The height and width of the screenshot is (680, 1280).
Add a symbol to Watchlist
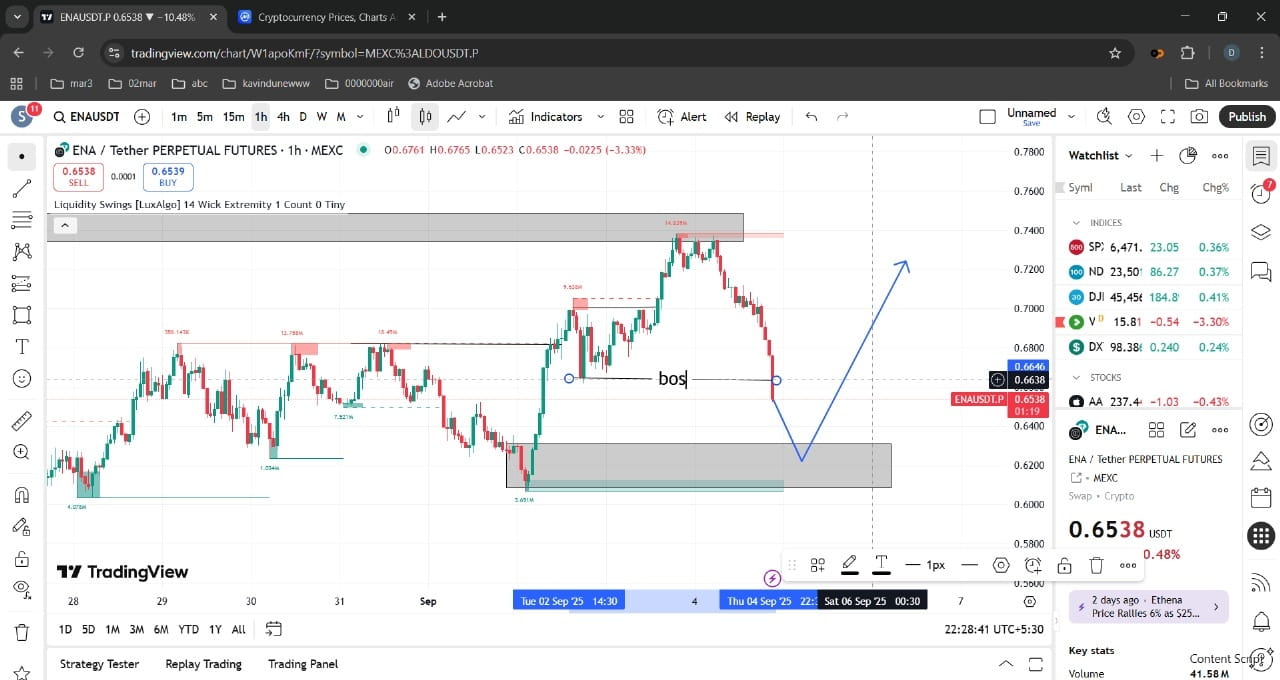tap(1157, 155)
